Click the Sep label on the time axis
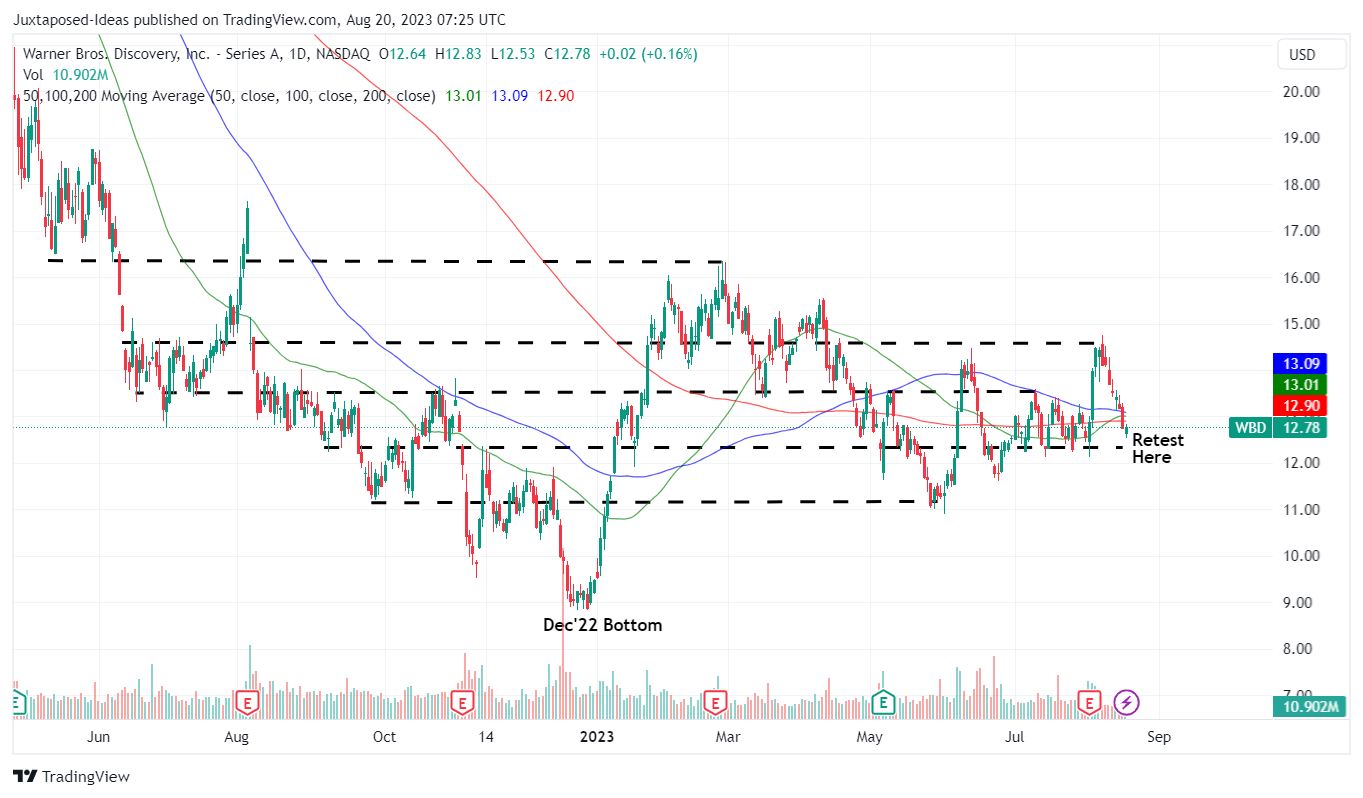The width and height of the screenshot is (1363, 798). 1159,737
